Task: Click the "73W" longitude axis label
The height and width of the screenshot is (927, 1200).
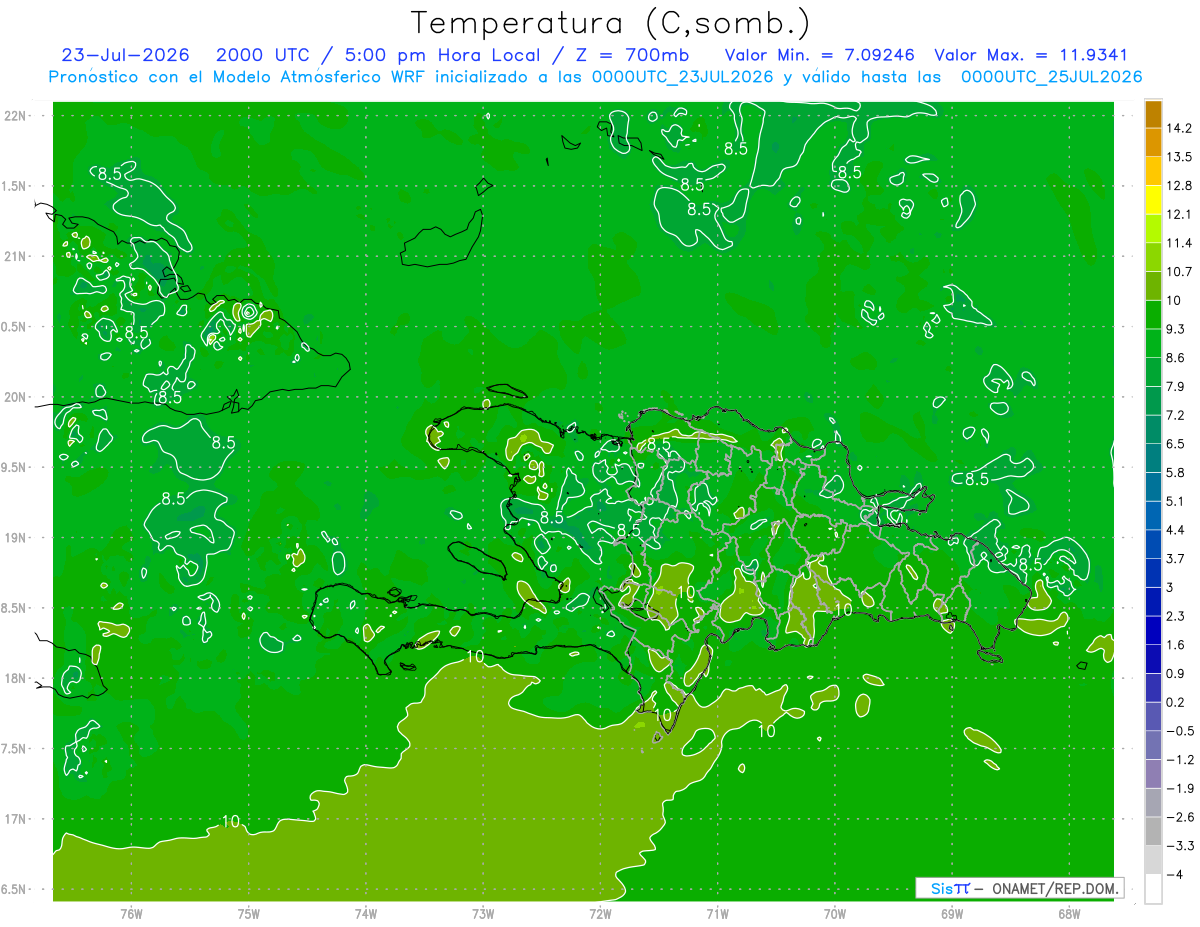Action: (483, 913)
